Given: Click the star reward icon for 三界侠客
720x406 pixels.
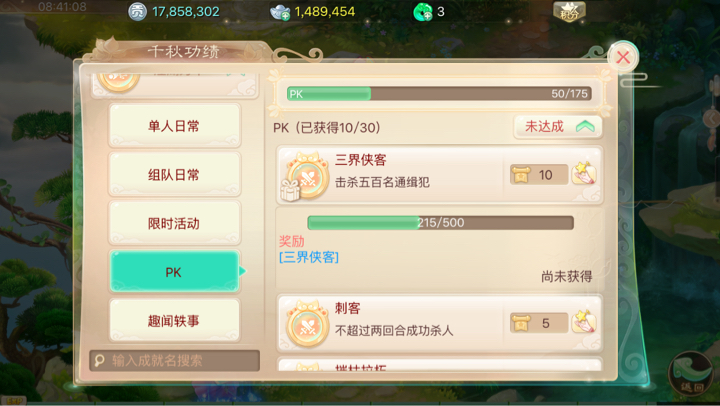Looking at the screenshot, I should click(x=584, y=174).
